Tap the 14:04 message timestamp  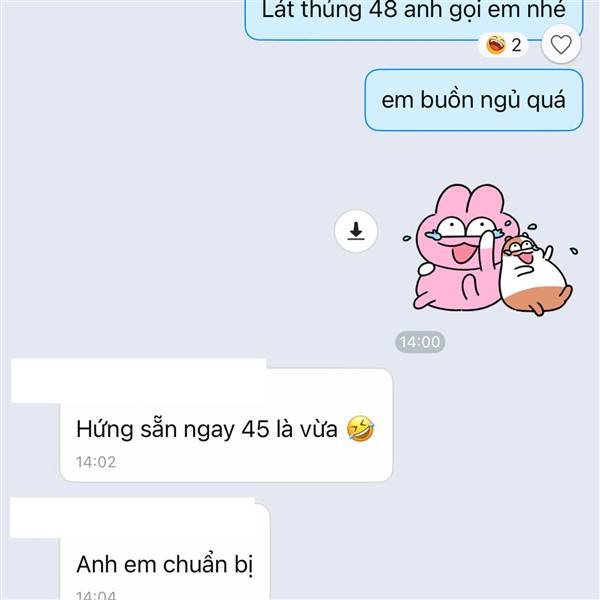[x=96, y=595]
